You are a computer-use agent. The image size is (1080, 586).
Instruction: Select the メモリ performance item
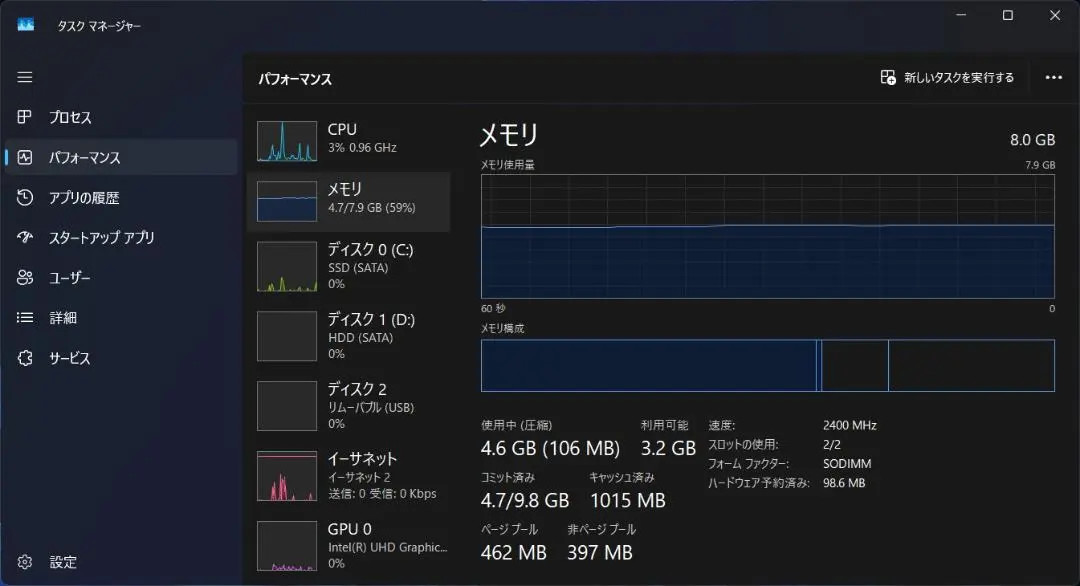(349, 202)
